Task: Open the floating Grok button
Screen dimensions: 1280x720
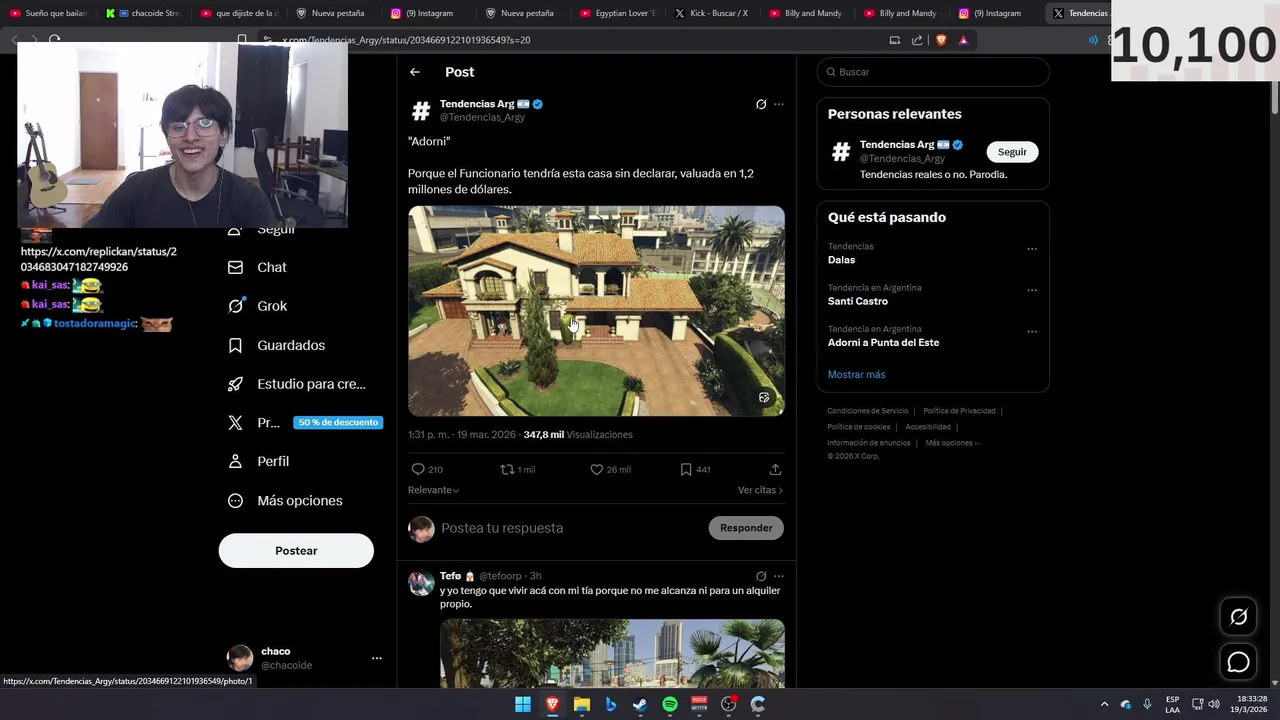Action: click(x=1238, y=617)
